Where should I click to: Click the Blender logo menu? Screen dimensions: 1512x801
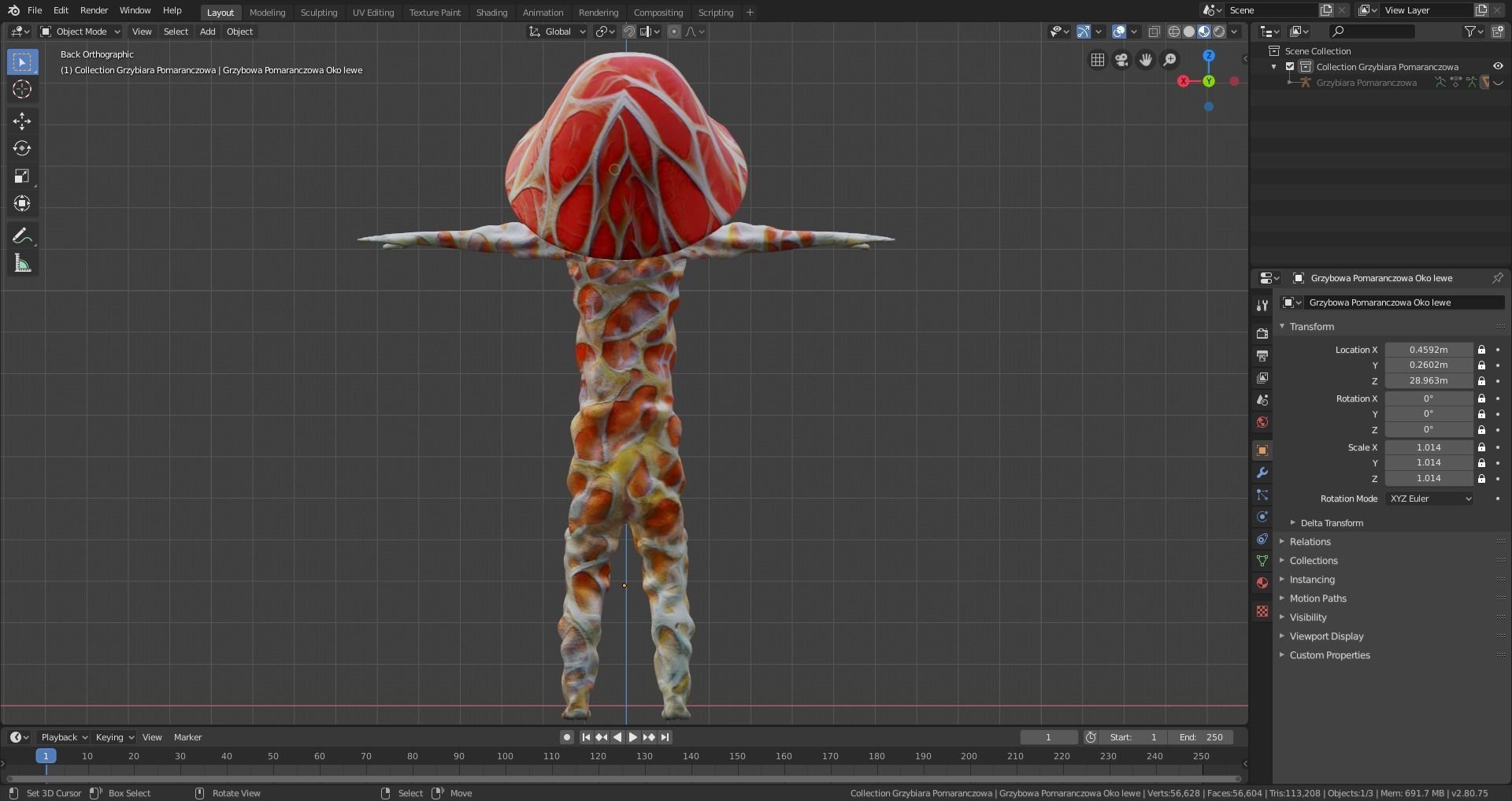pyautogui.click(x=13, y=10)
